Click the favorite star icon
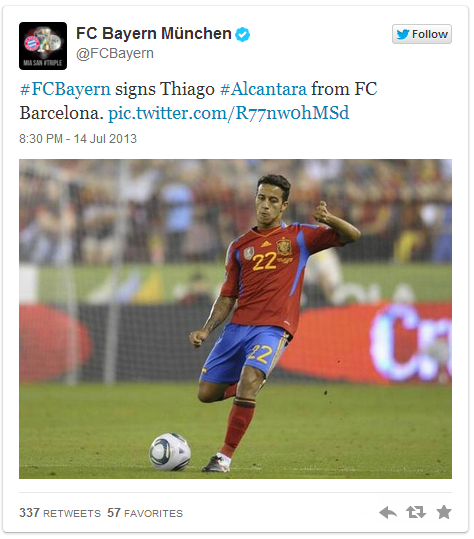This screenshot has height=539, width=474. (444, 512)
